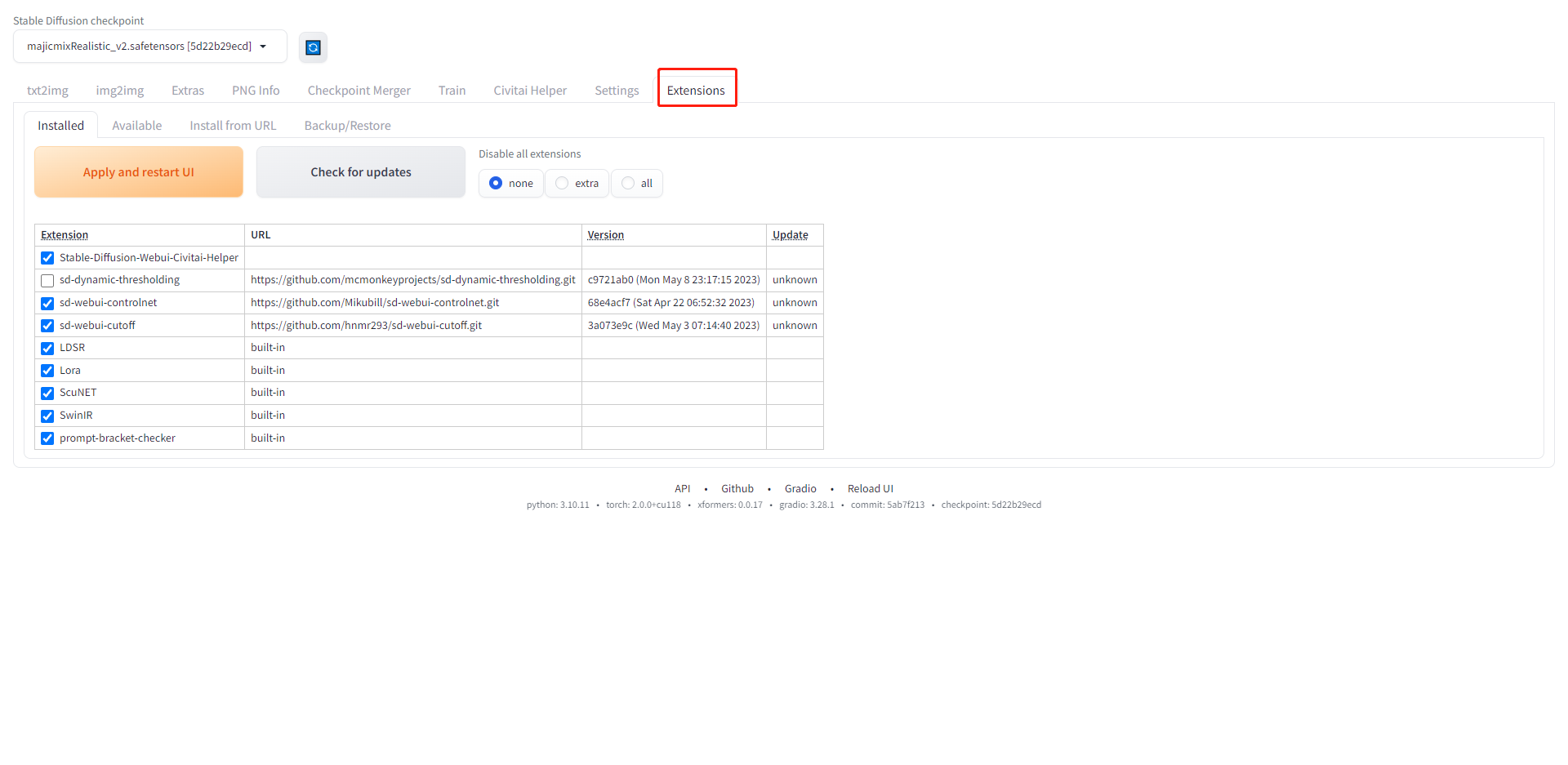Open the Github footer link
1568x765 pixels.
[x=737, y=489]
